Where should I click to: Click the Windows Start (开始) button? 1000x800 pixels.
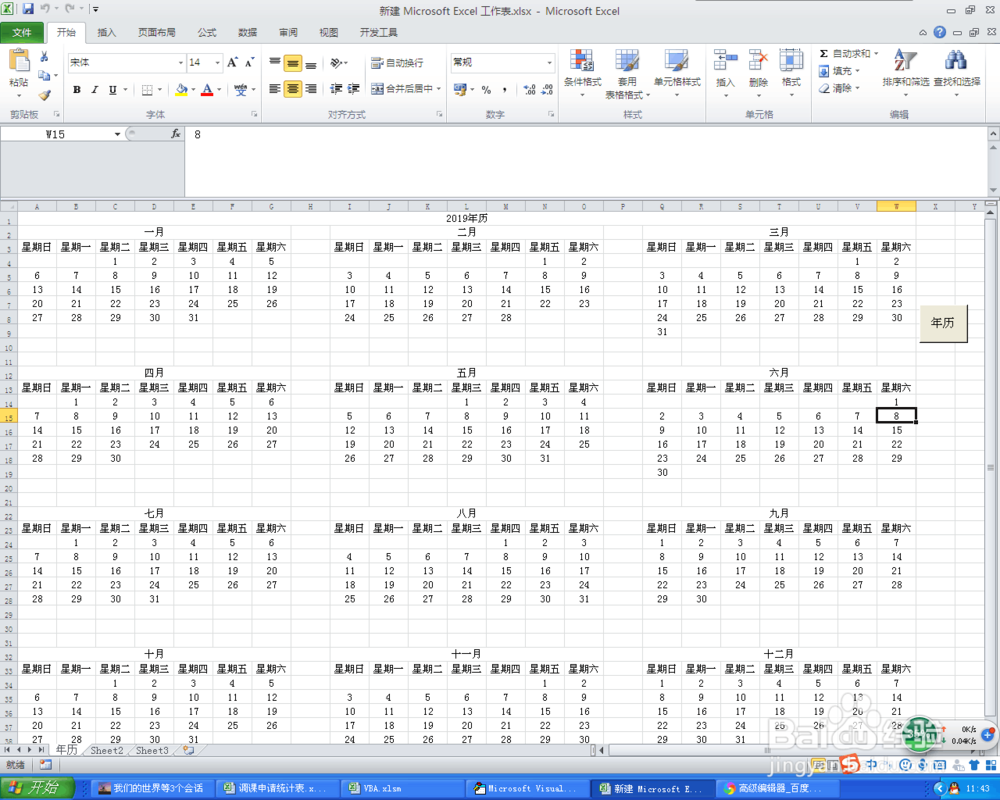pos(36,788)
